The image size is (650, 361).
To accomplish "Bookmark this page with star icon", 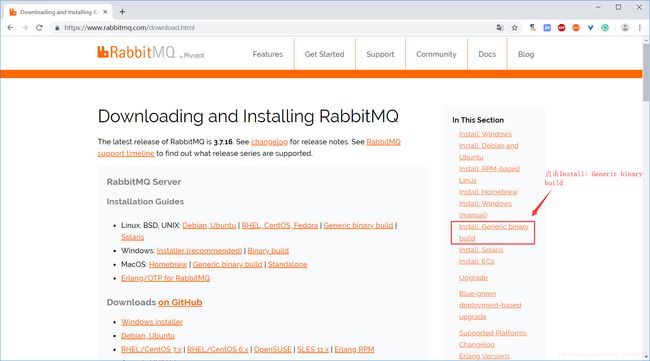I will pyautogui.click(x=514, y=28).
